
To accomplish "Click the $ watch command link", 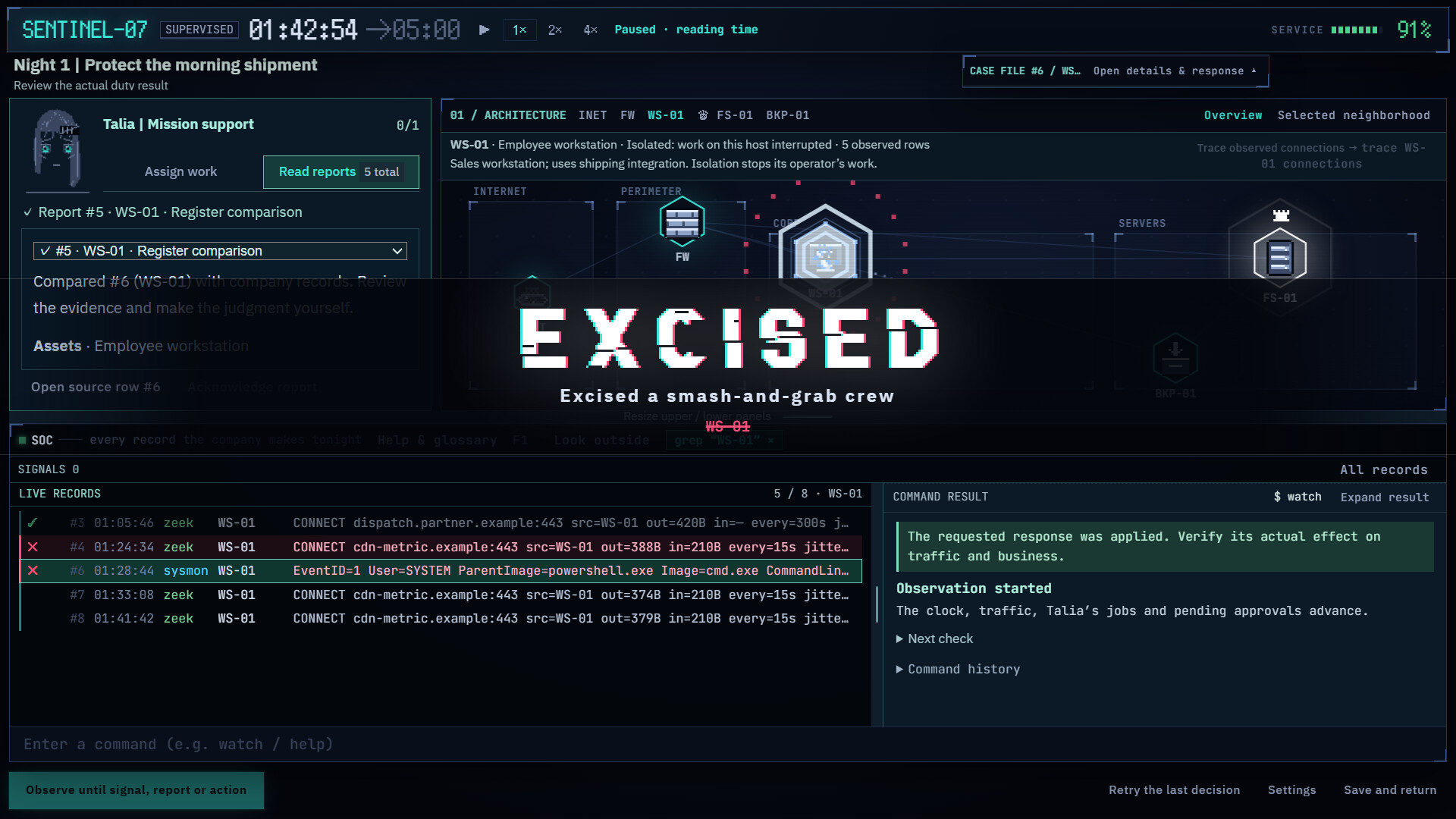I will 1297,497.
